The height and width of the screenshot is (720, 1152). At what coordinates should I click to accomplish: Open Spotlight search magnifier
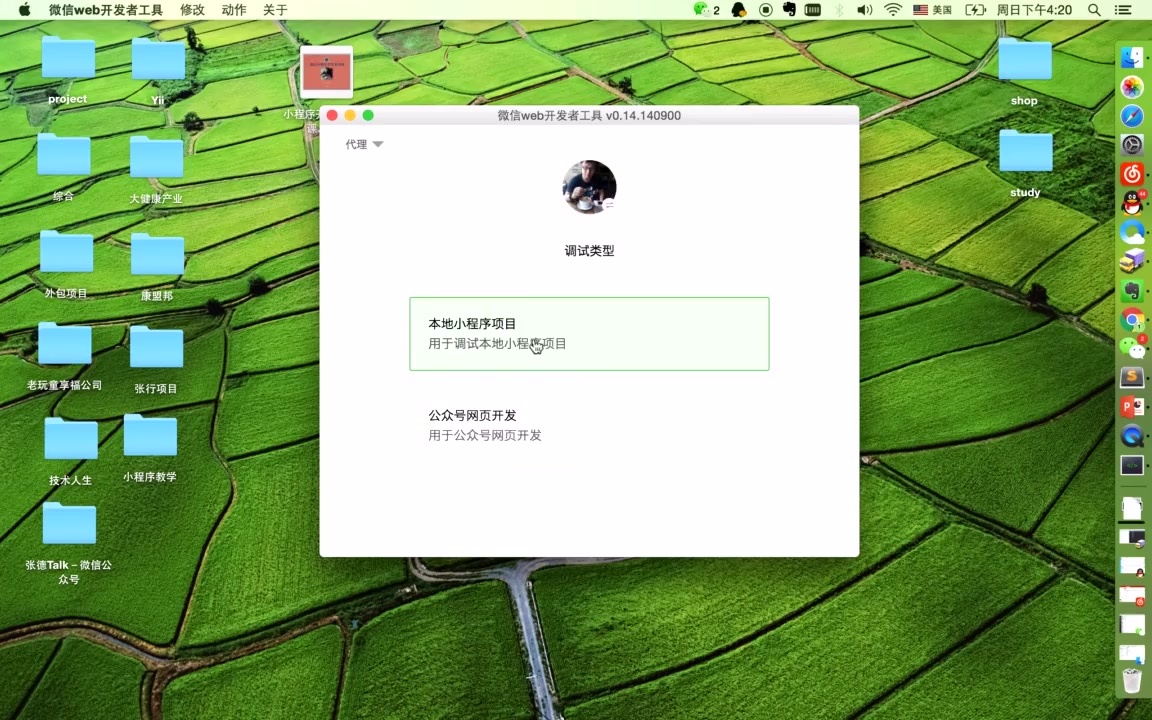[x=1094, y=10]
